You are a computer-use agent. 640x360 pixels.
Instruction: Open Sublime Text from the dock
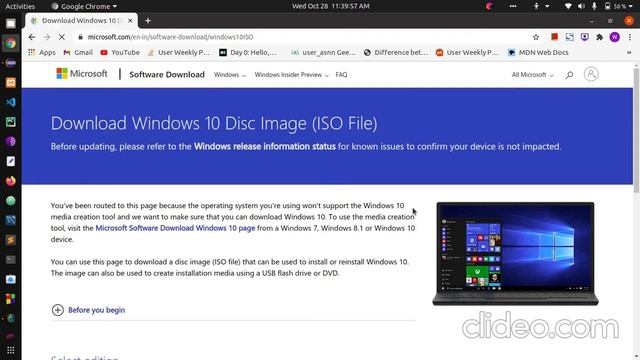coord(11,240)
